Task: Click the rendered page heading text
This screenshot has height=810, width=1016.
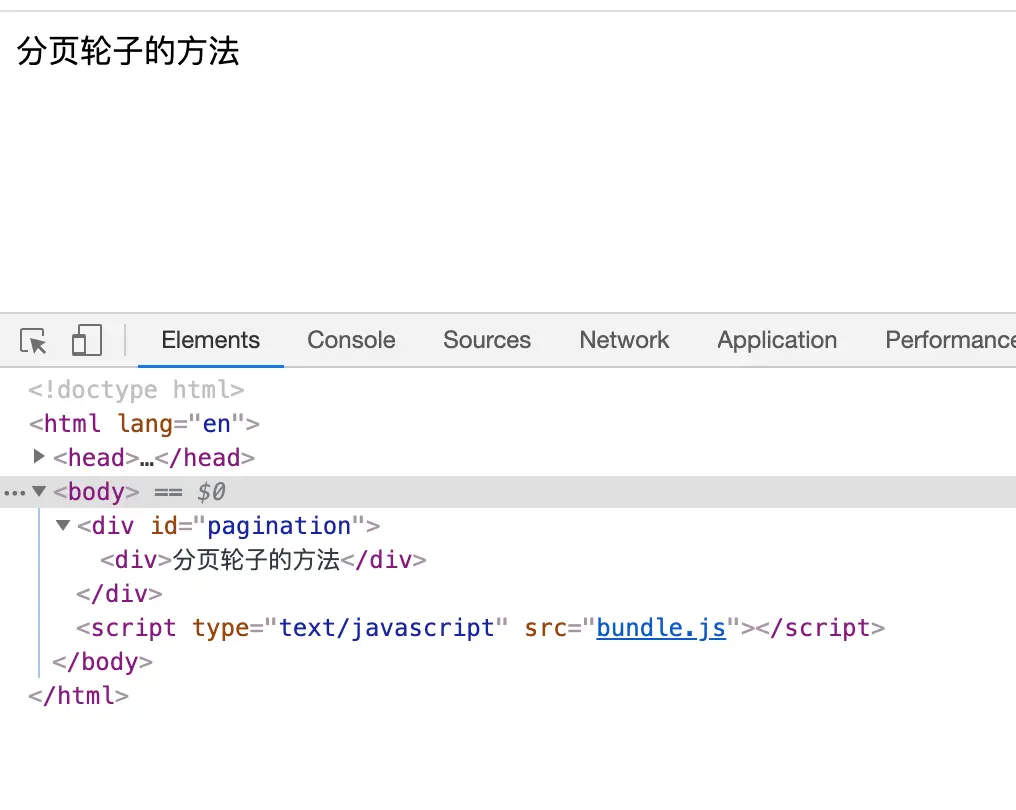Action: coord(128,51)
